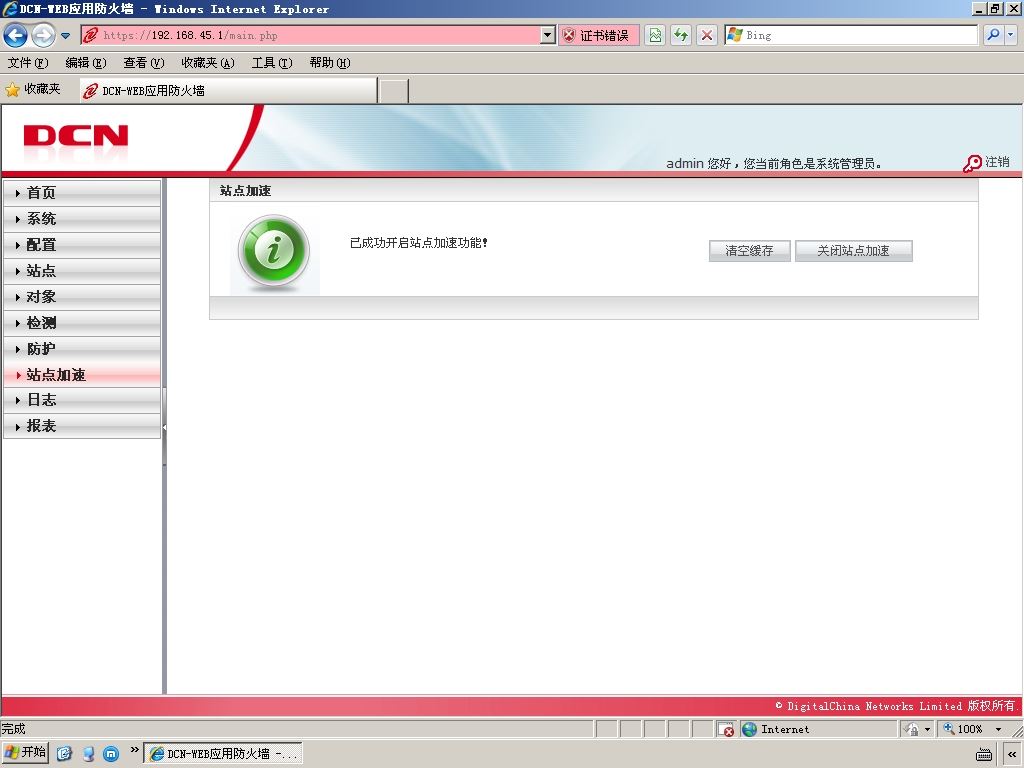Open the 编辑(E) menu
The width and height of the screenshot is (1024, 768).
tap(86, 63)
